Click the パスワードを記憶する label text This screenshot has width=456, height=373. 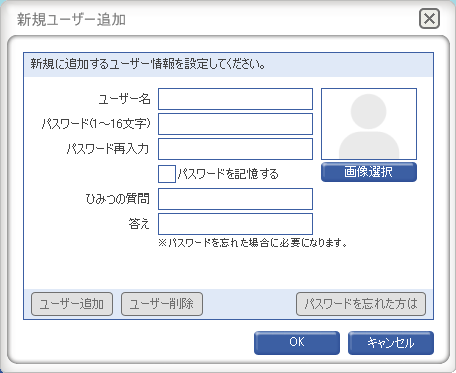coord(228,174)
